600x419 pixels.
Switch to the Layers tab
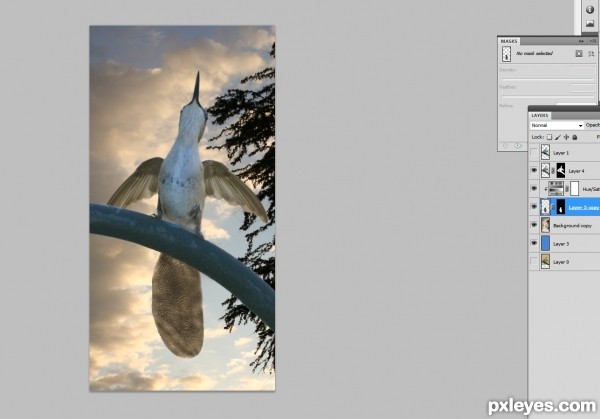tap(540, 115)
